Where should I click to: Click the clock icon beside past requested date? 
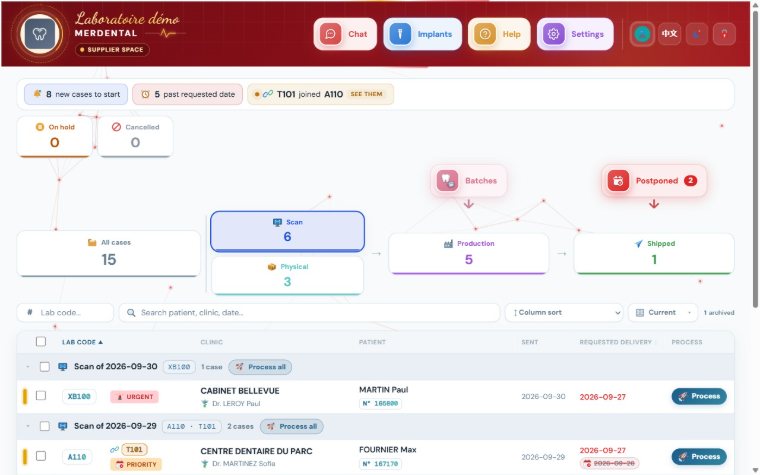[145, 94]
